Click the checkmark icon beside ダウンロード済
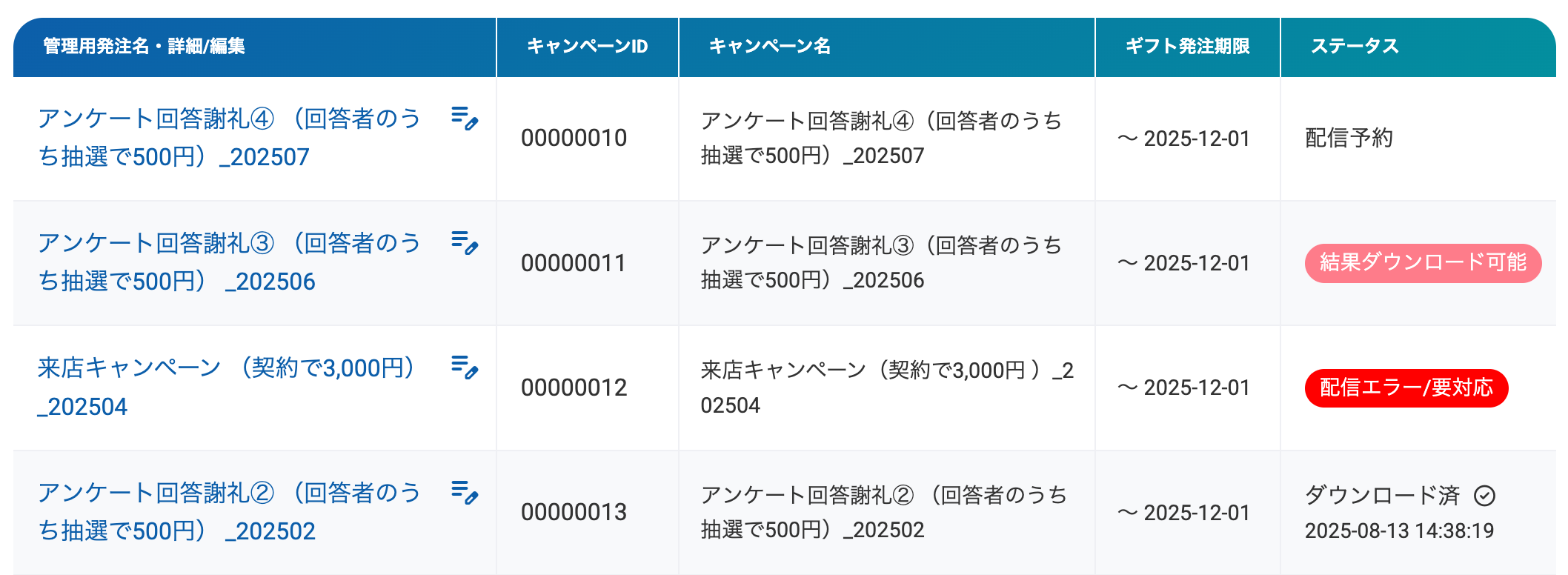This screenshot has width=1568, height=575. 1484,495
